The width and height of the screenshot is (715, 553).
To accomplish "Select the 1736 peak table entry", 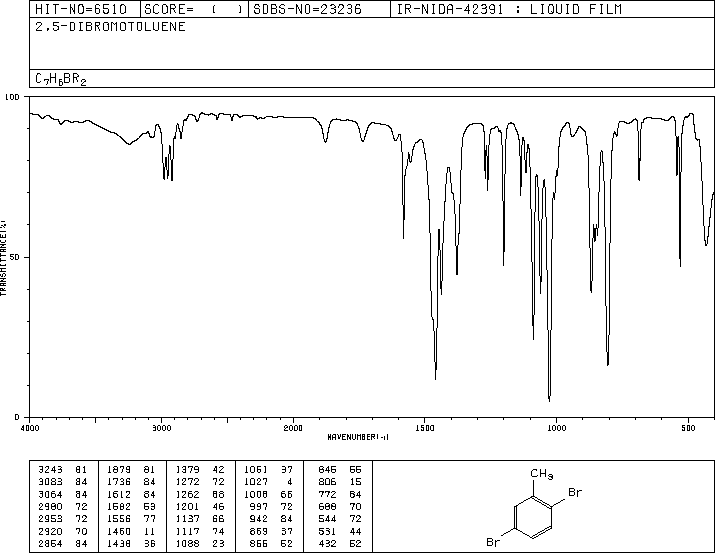I will pyautogui.click(x=131, y=482).
